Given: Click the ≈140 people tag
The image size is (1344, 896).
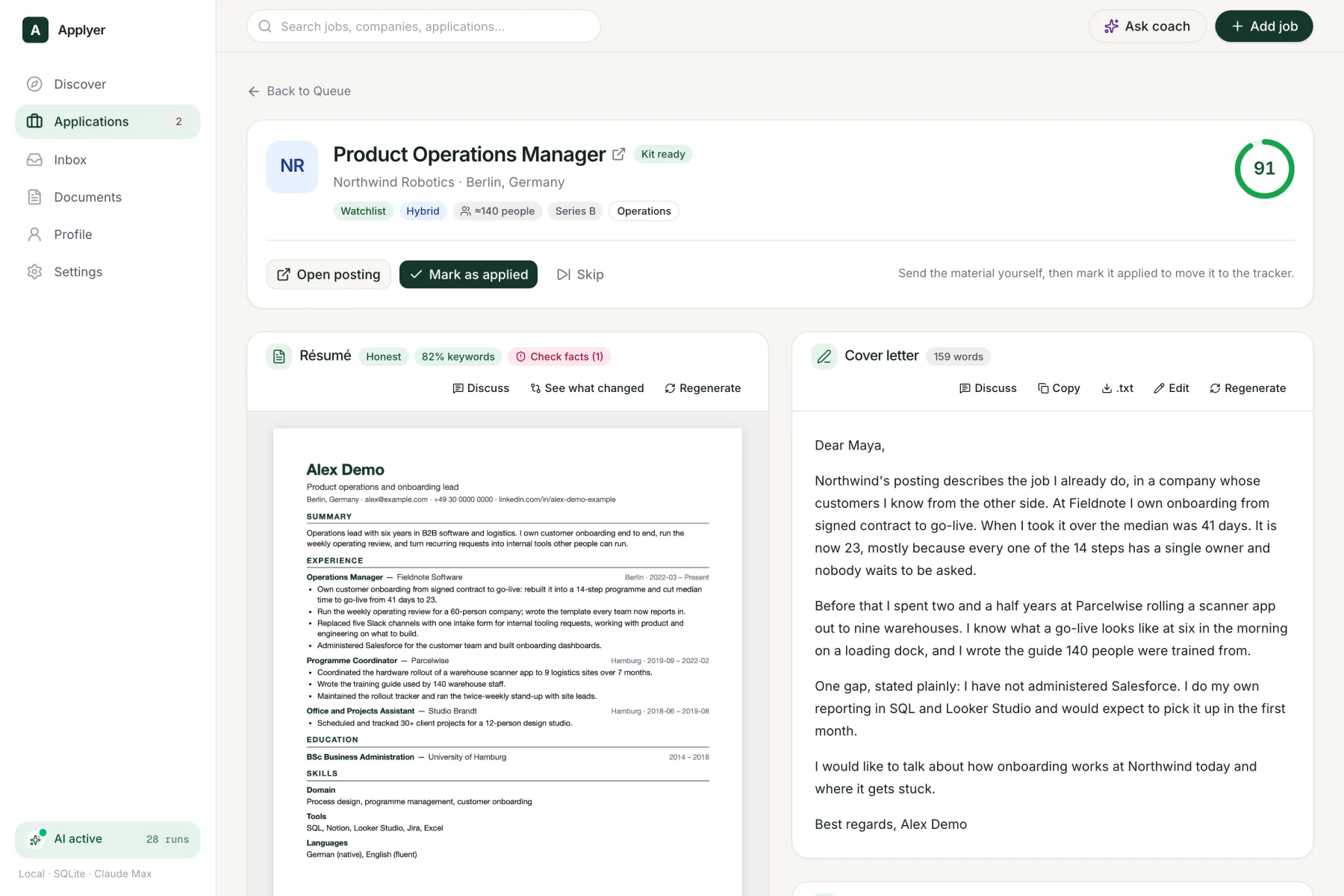Looking at the screenshot, I should click(x=497, y=211).
